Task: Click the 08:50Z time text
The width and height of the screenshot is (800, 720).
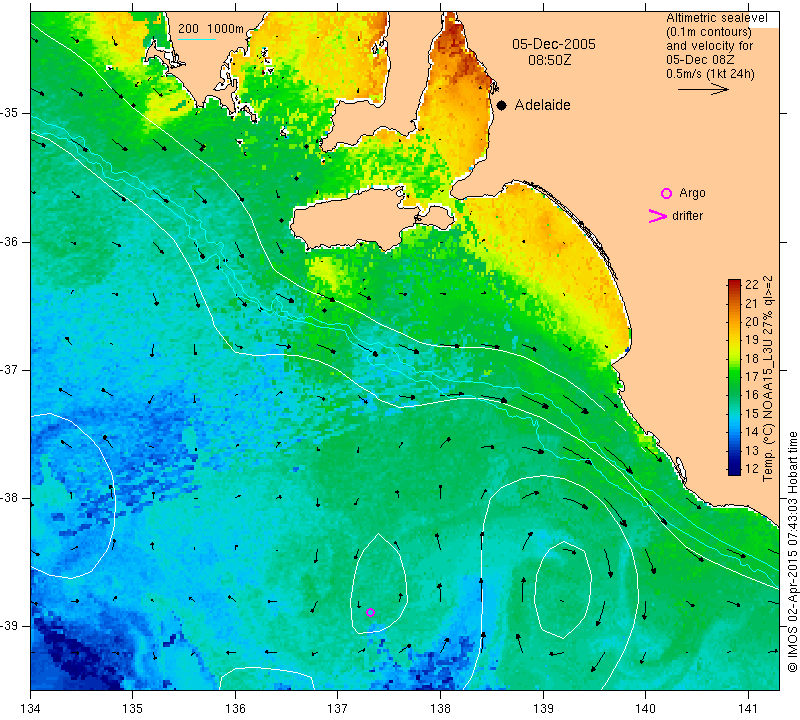Action: point(549,61)
